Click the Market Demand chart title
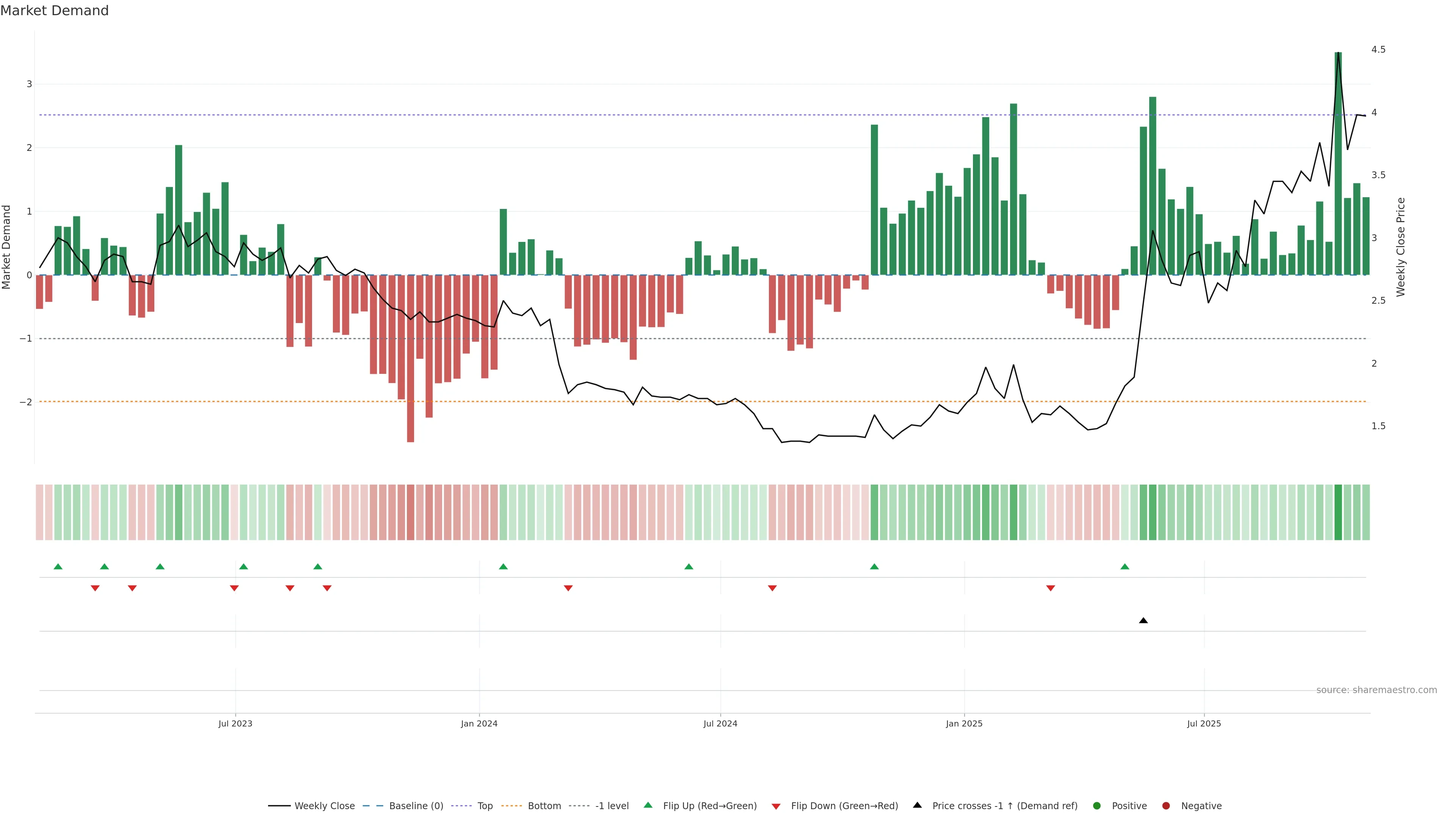The image size is (1456, 819). pos(54,11)
